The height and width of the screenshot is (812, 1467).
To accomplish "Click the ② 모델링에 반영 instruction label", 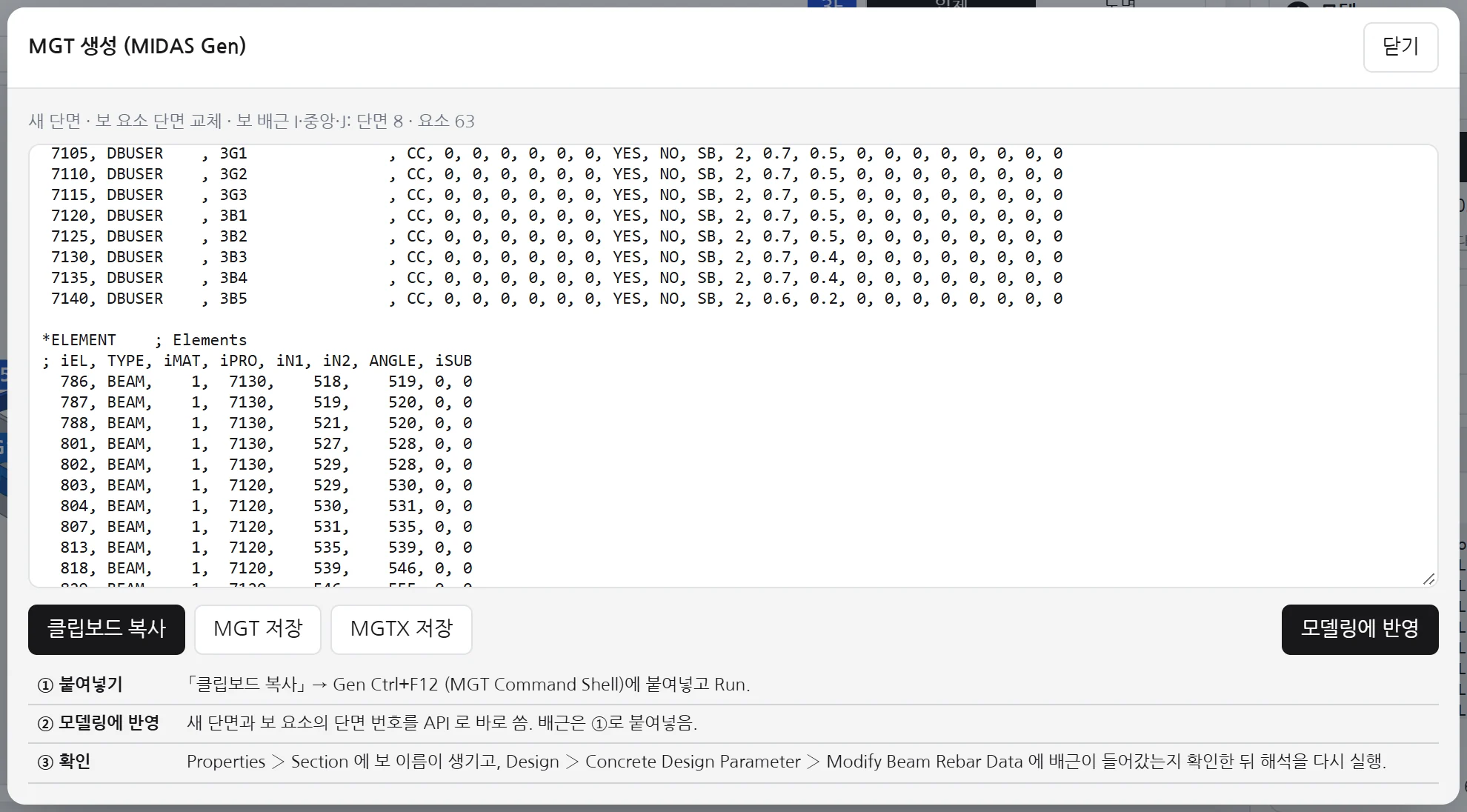I will pyautogui.click(x=99, y=723).
